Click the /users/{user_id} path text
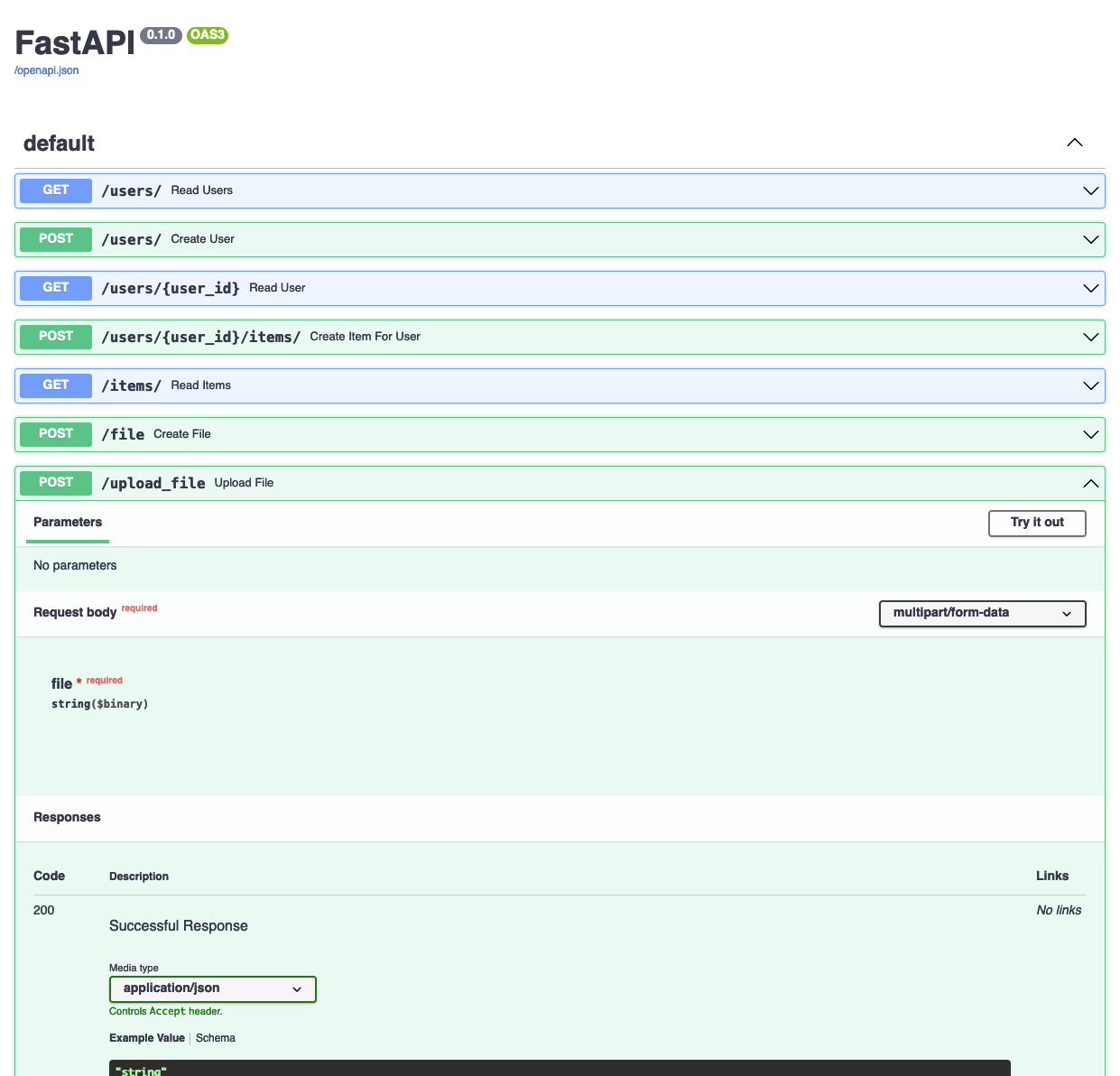1120x1076 pixels. click(171, 288)
